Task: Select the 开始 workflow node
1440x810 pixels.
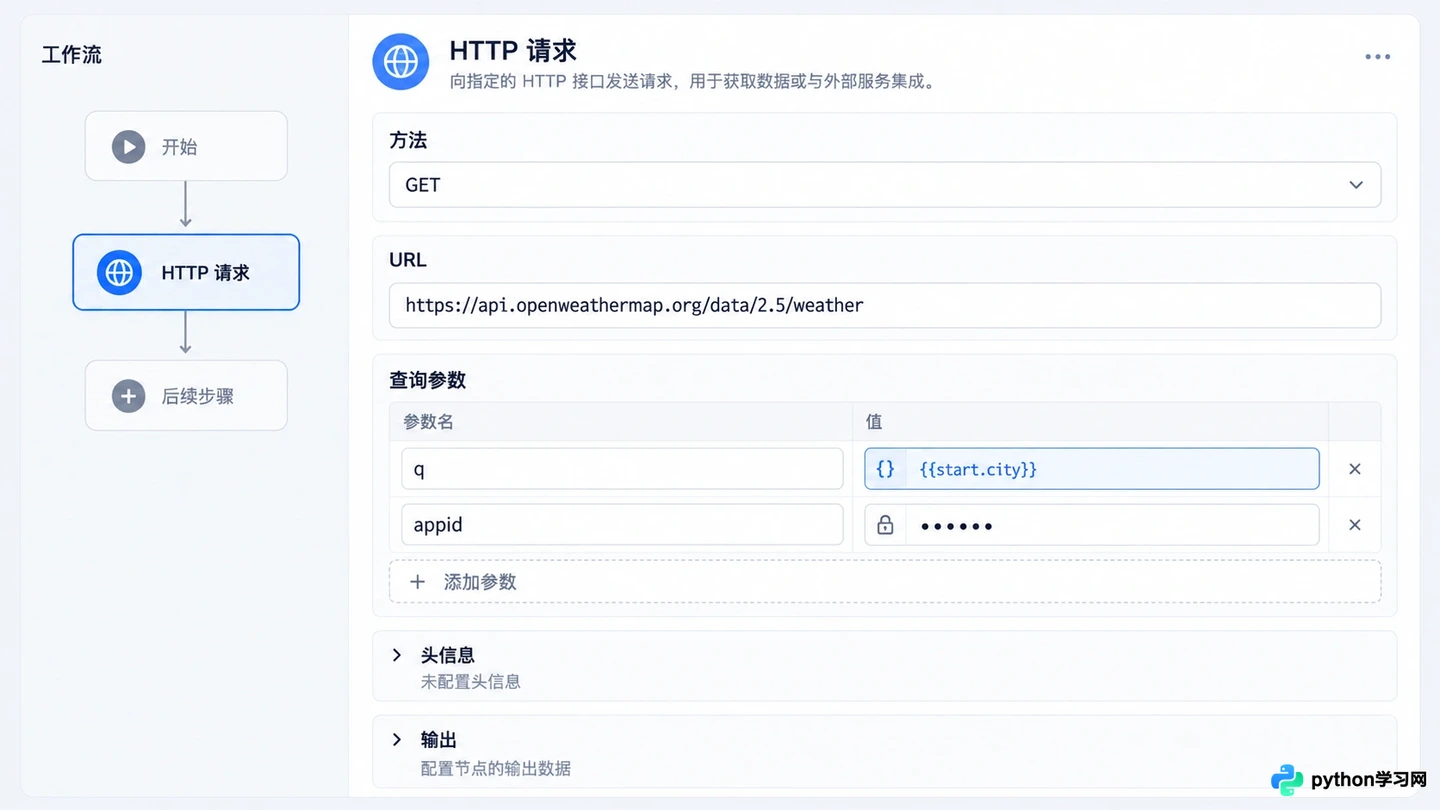Action: pos(186,146)
